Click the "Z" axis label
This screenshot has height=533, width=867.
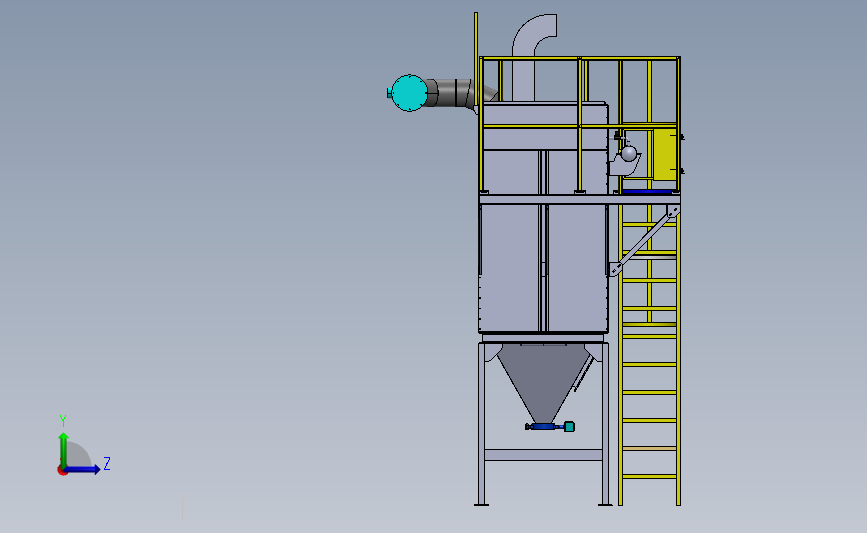click(107, 463)
